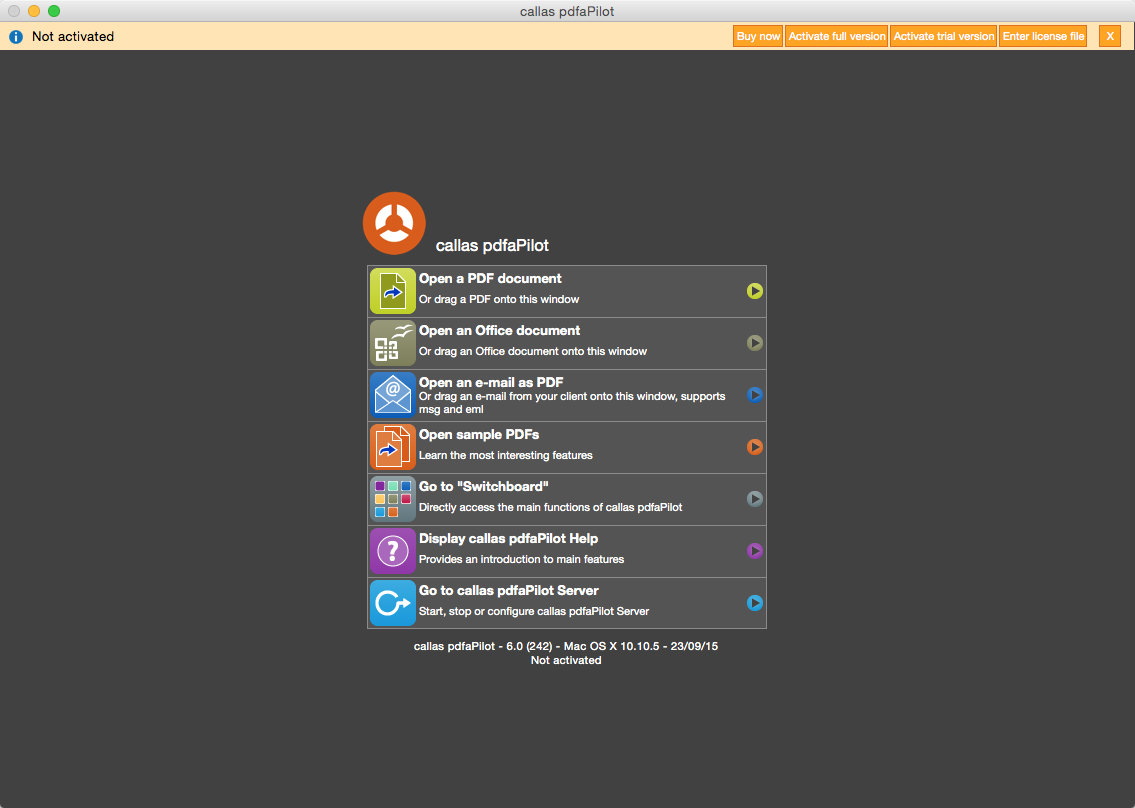
Task: Select the Go to "Switchboard" heading
Action: [x=484, y=487]
